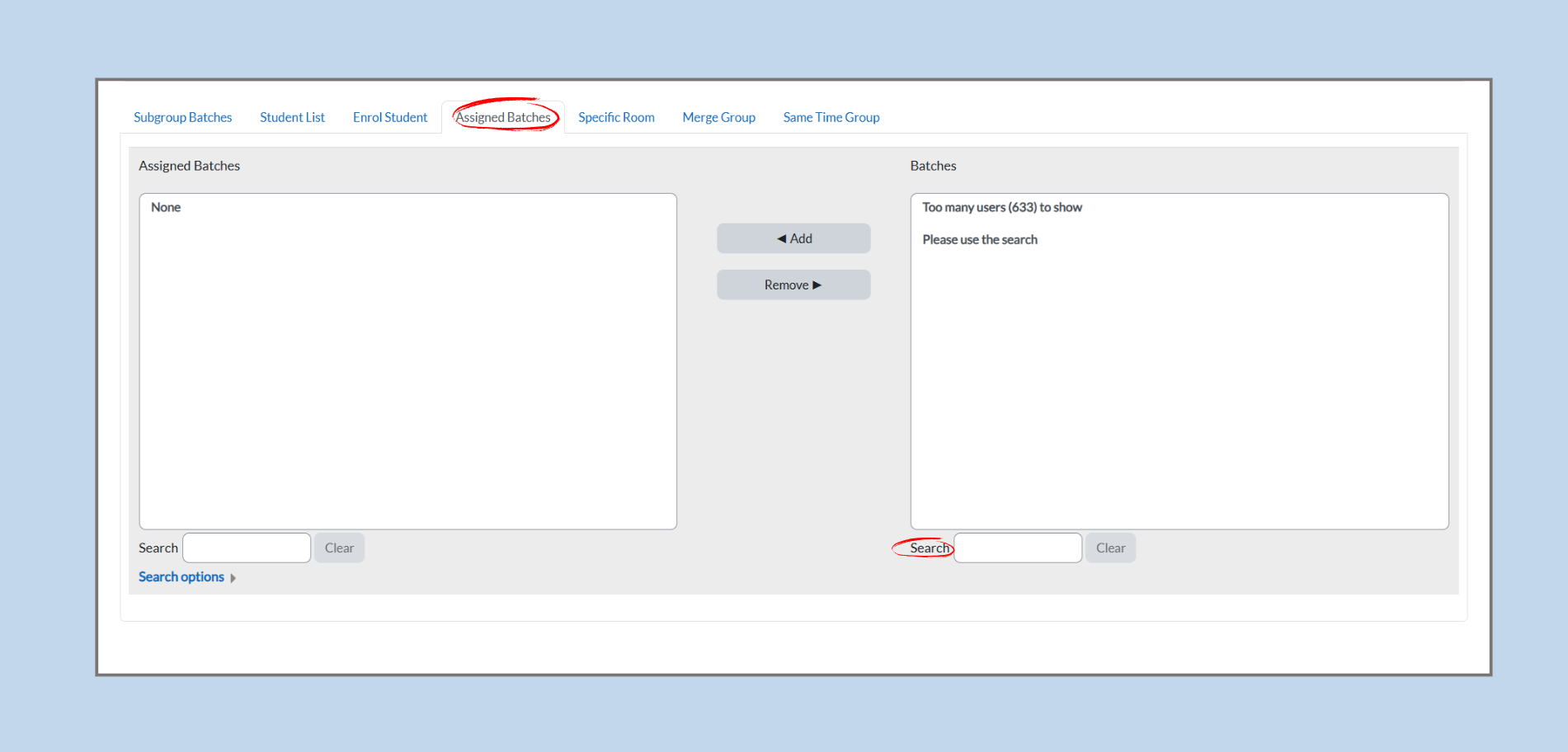This screenshot has width=1568, height=752.
Task: Switch to the Merge Group tab
Action: [x=718, y=117]
